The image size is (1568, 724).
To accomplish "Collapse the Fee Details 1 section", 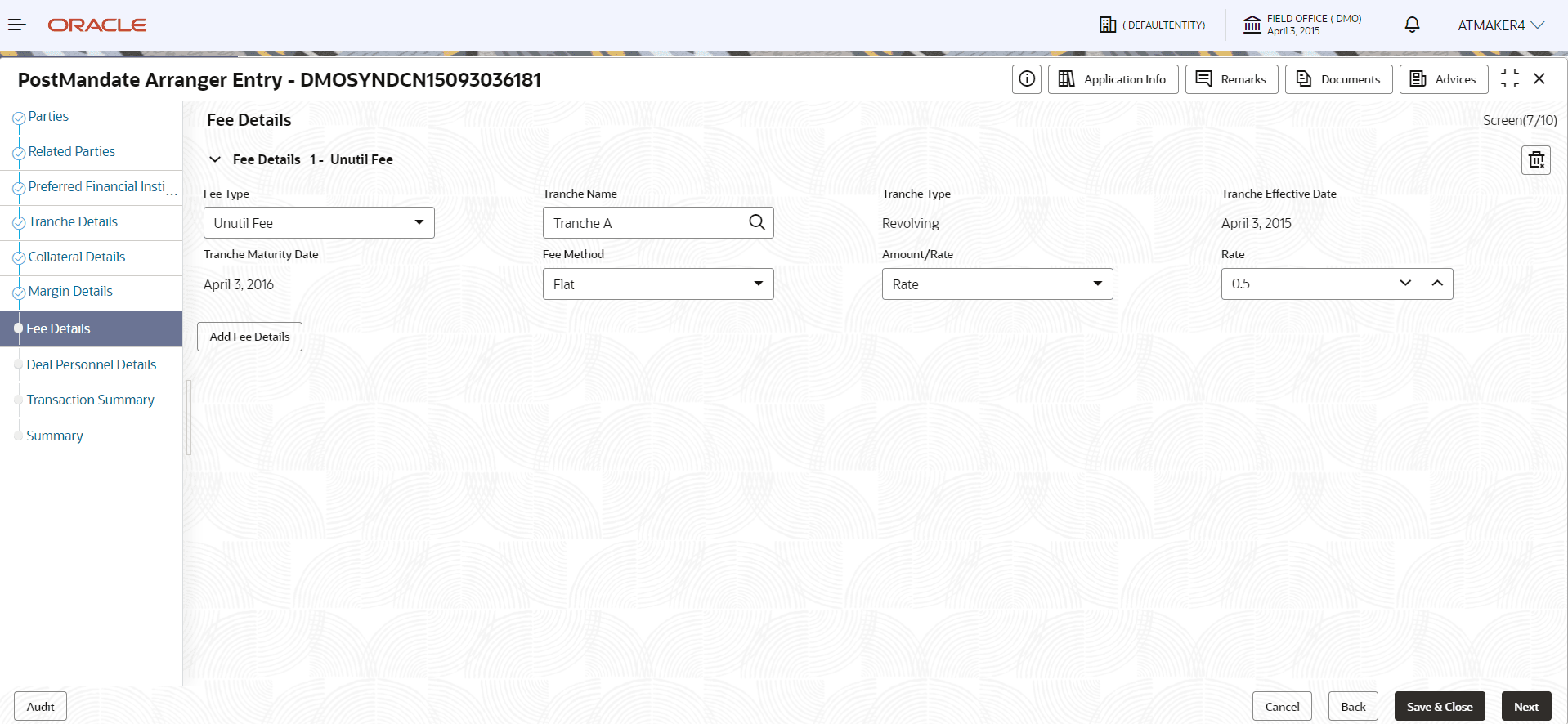I will [x=215, y=159].
